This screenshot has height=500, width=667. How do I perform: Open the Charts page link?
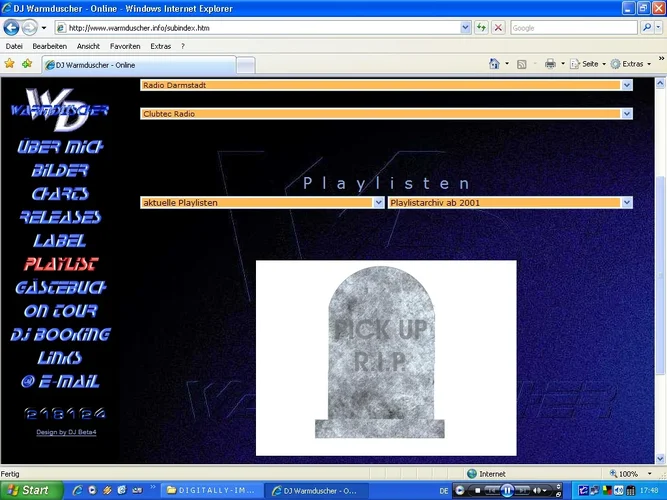pos(60,194)
